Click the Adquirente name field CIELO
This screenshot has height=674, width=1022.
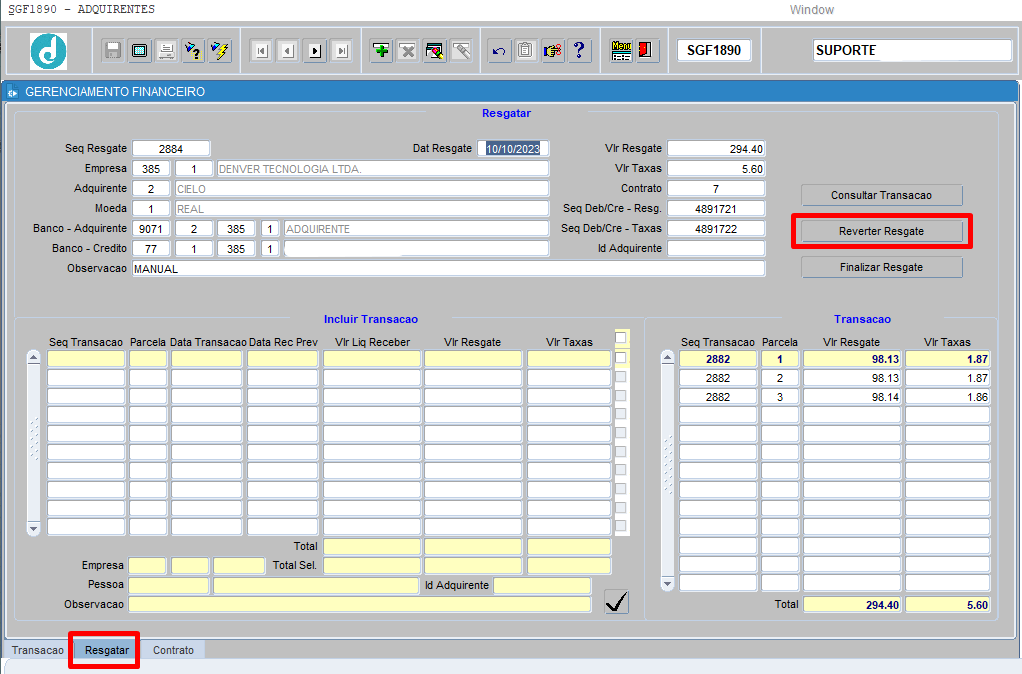point(362,189)
